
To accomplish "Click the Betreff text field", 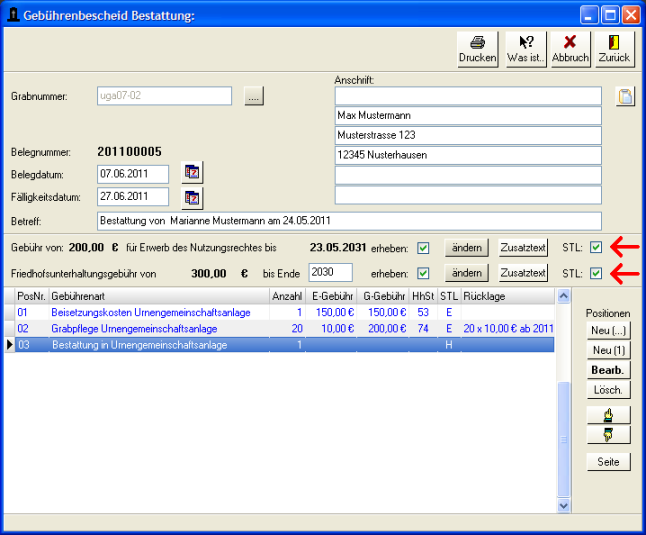I will point(349,221).
